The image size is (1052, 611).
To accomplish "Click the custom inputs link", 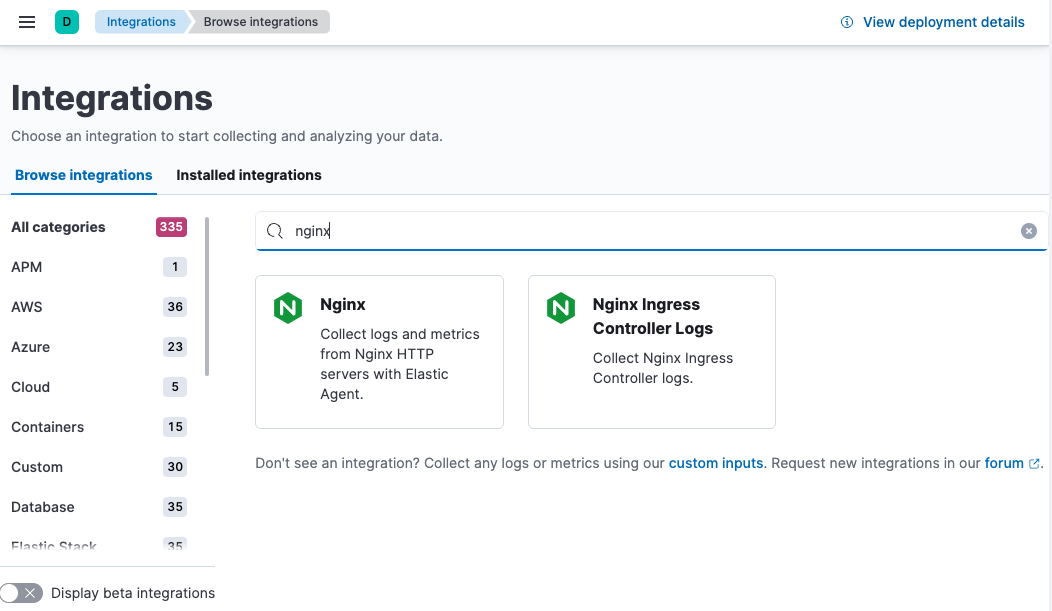I will tap(716, 462).
